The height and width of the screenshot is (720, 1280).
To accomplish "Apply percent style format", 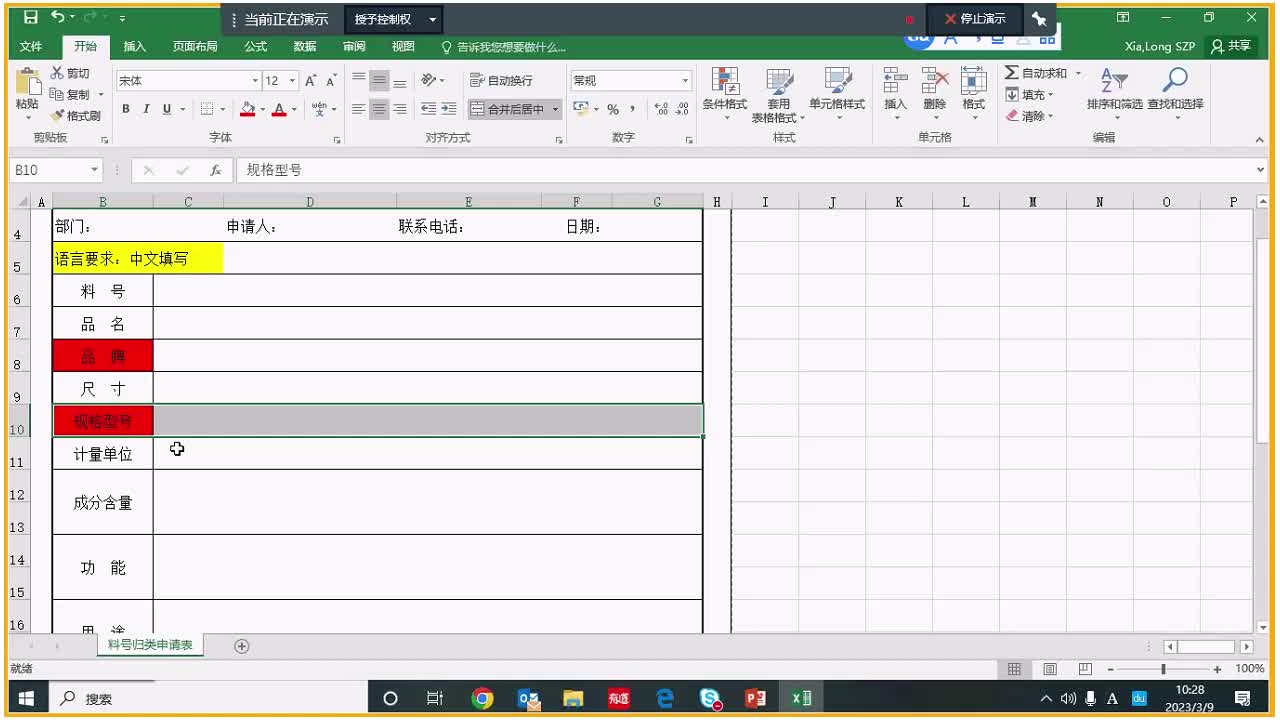I will click(x=613, y=109).
